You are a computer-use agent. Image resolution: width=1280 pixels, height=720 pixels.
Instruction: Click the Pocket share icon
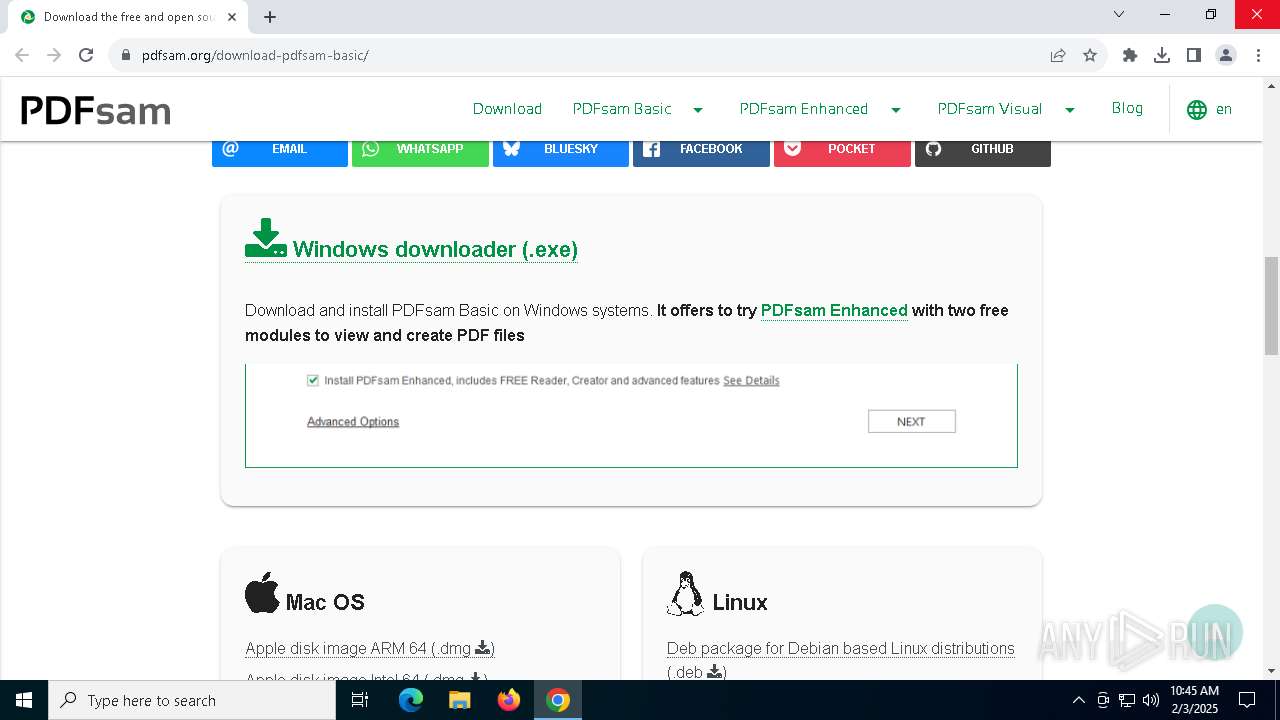point(792,149)
